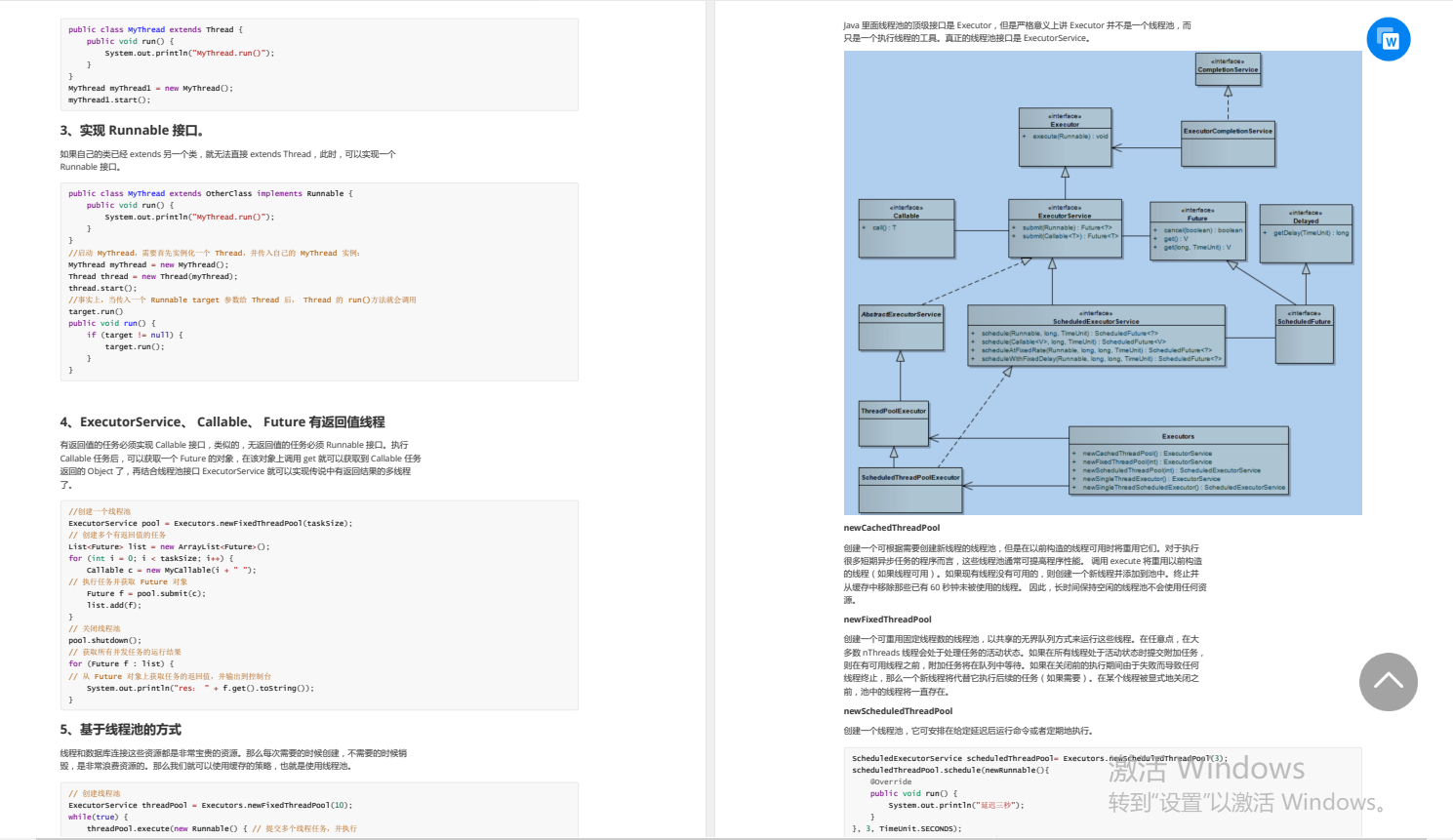Select the "newScheduledThreadPool" subheading
The image size is (1453, 840).
(899, 711)
